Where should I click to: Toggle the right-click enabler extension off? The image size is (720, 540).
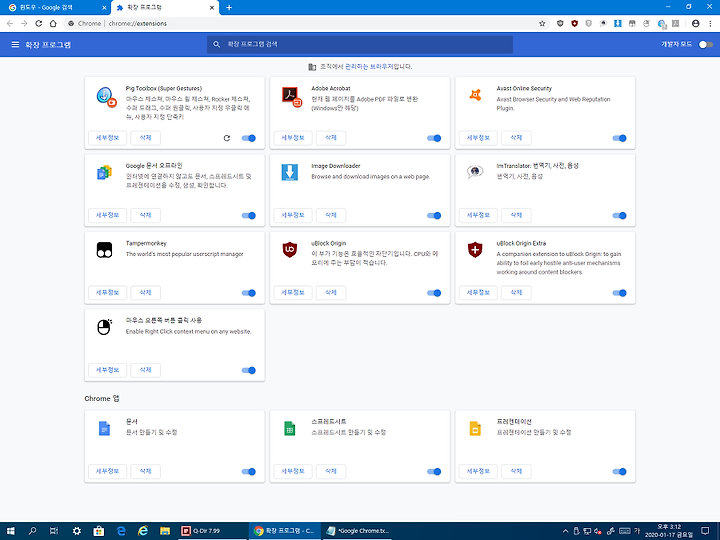(249, 371)
